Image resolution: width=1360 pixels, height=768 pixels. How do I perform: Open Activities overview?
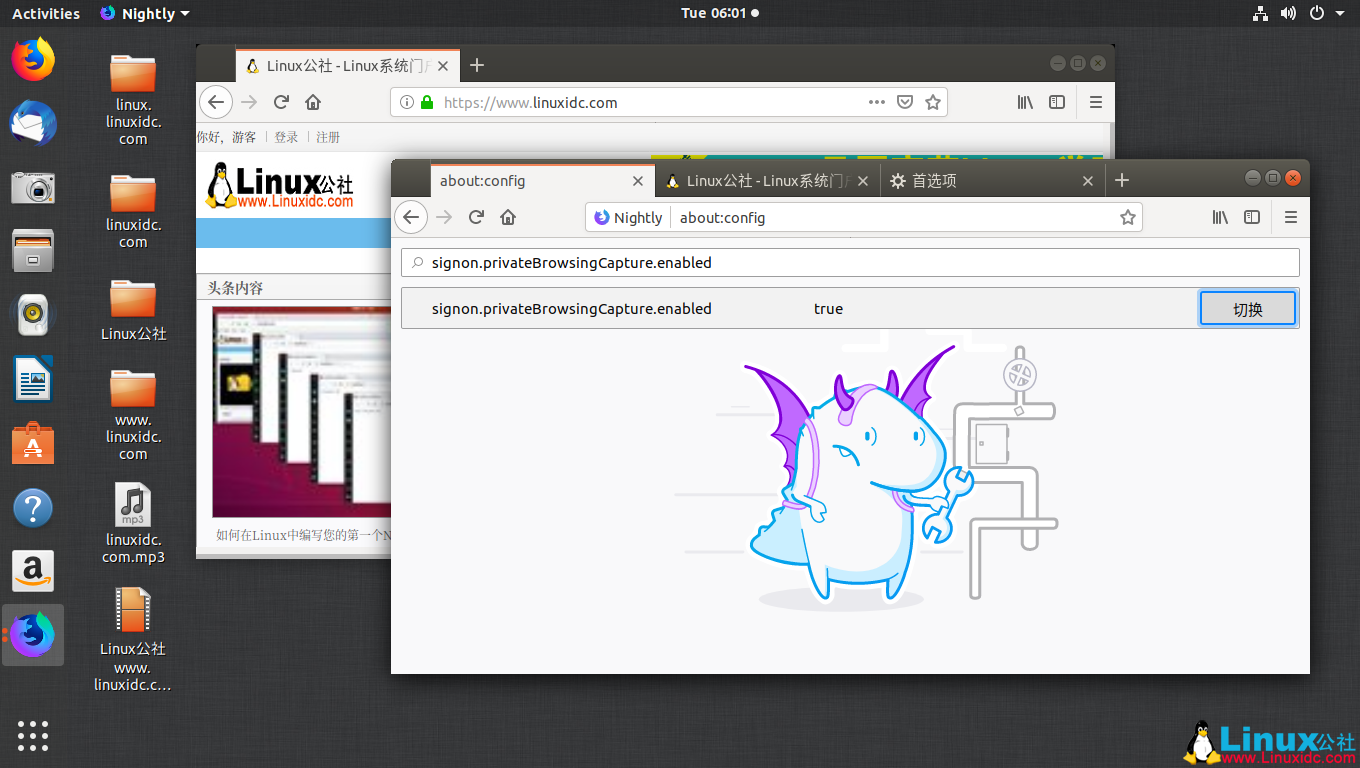coord(46,13)
